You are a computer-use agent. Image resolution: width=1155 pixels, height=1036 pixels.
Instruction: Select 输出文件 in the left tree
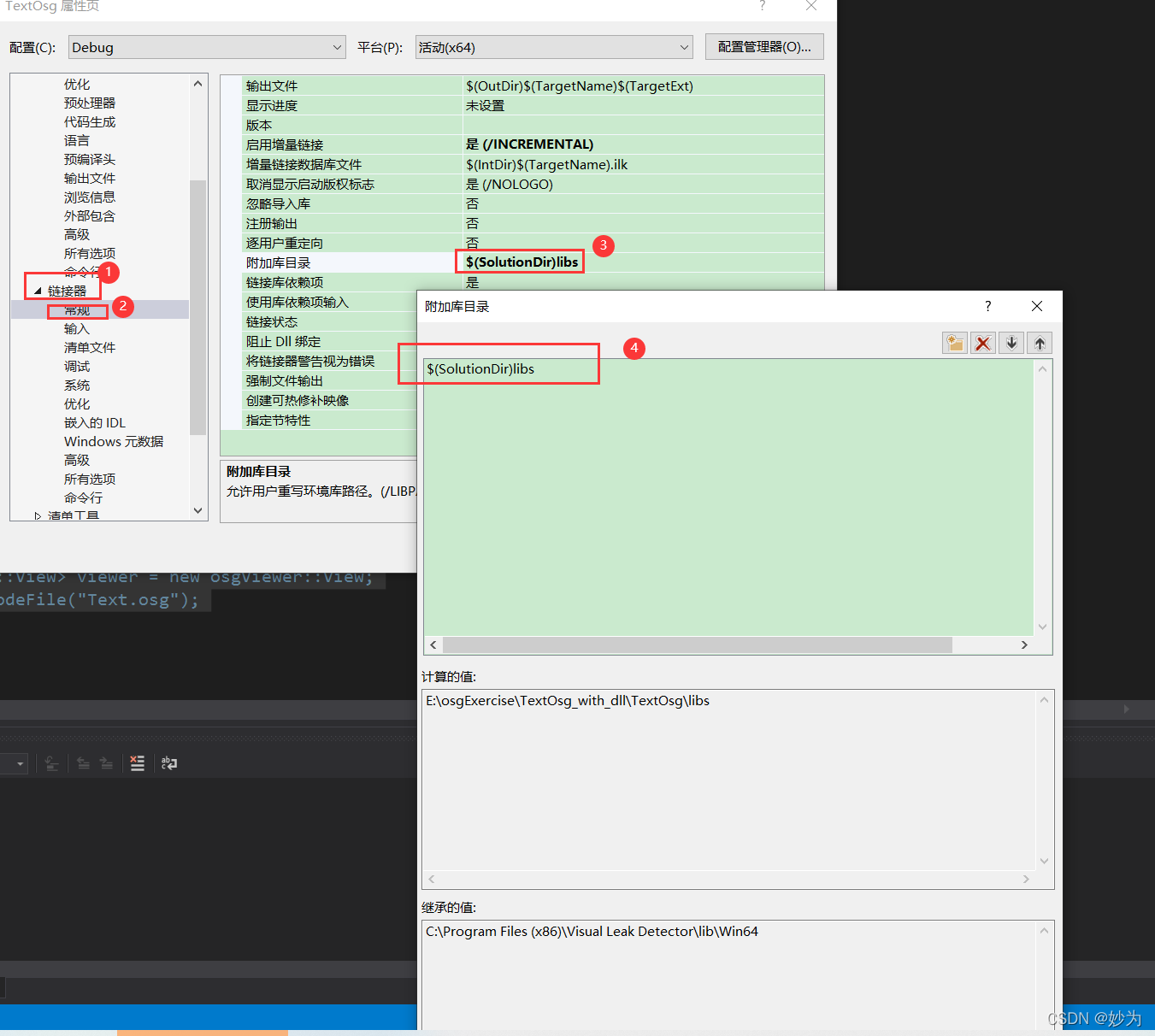click(x=90, y=179)
